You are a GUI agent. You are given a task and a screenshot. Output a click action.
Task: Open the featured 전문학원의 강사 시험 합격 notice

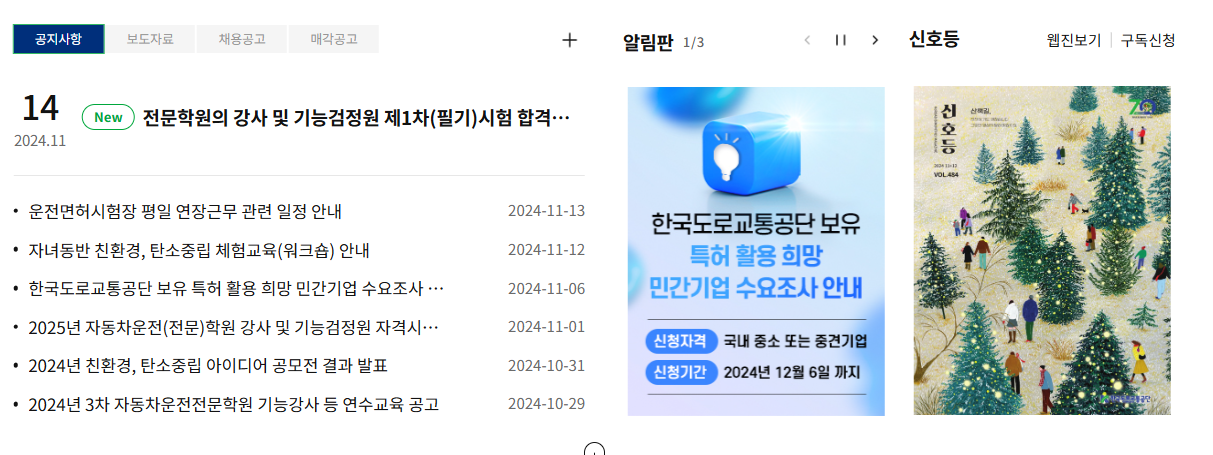[x=357, y=117]
